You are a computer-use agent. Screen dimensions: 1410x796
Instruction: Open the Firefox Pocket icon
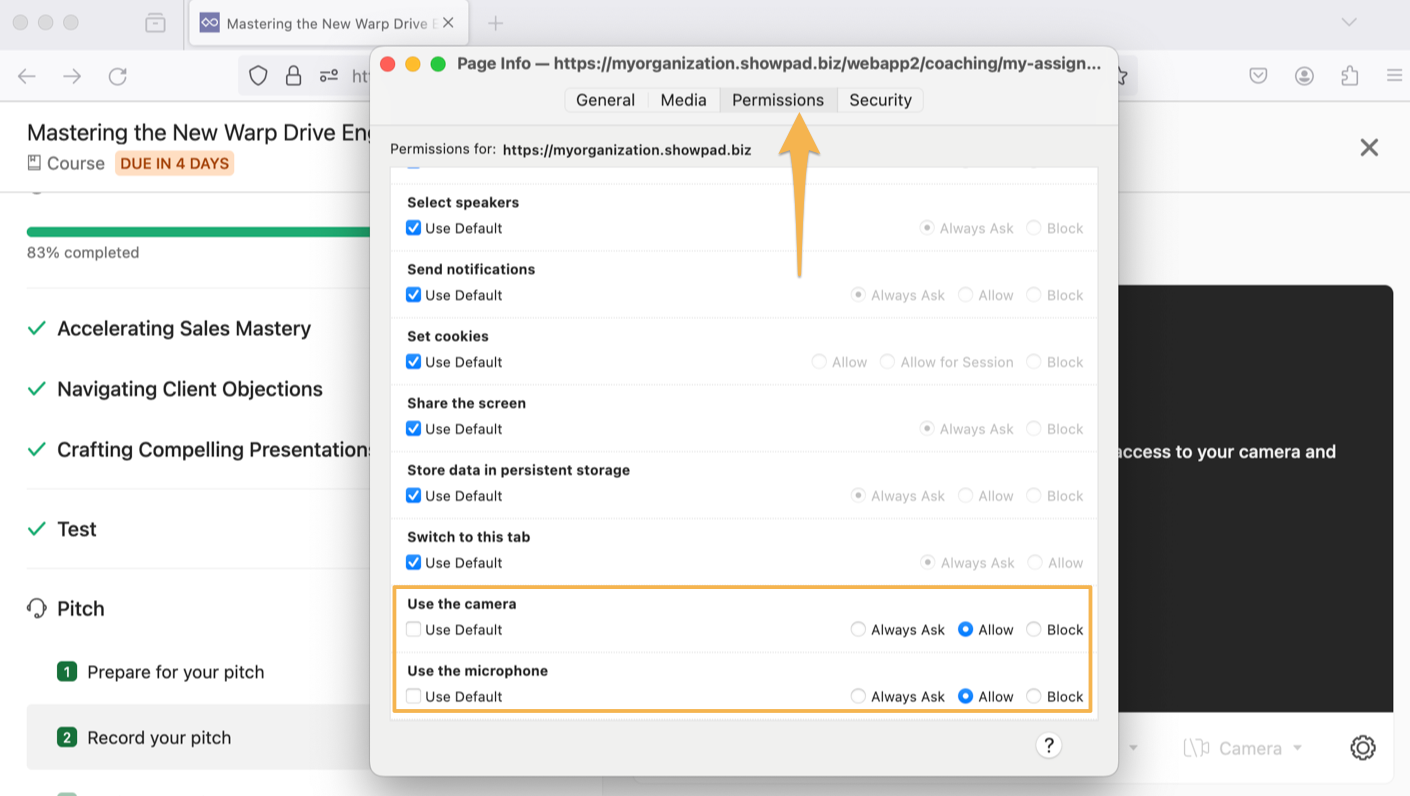1257,75
